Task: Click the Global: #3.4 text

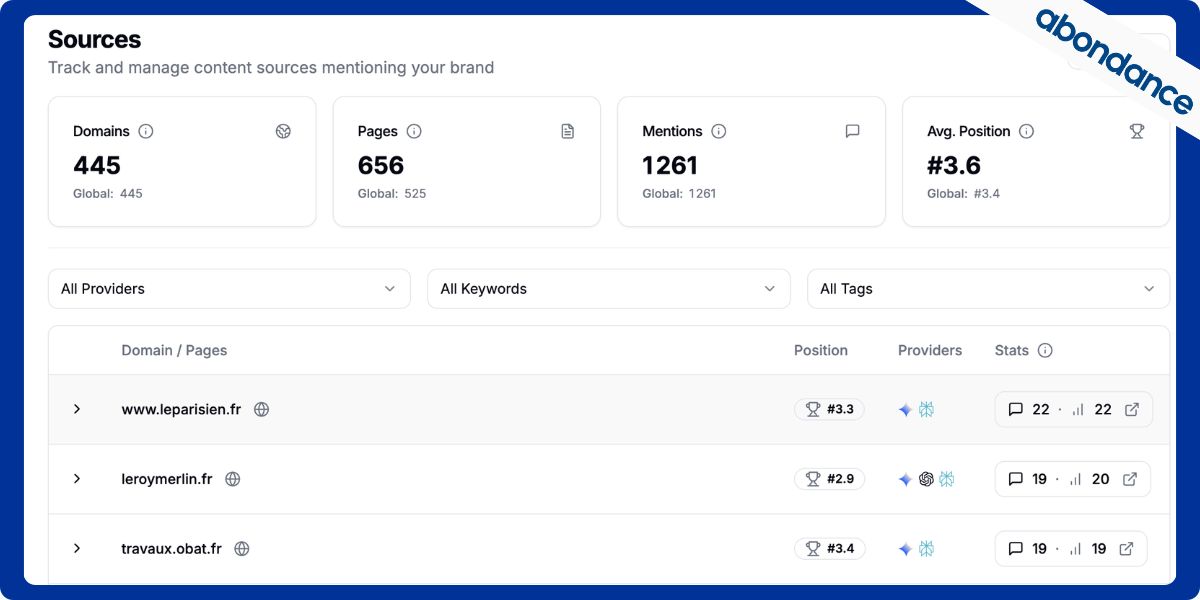Action: coord(963,193)
